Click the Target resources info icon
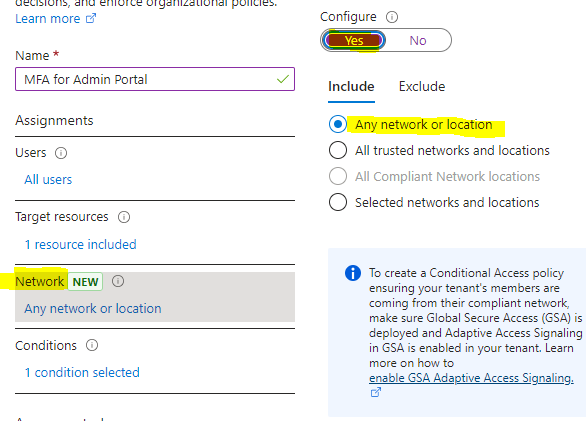Image resolution: width=586 pixels, height=421 pixels. point(124,217)
